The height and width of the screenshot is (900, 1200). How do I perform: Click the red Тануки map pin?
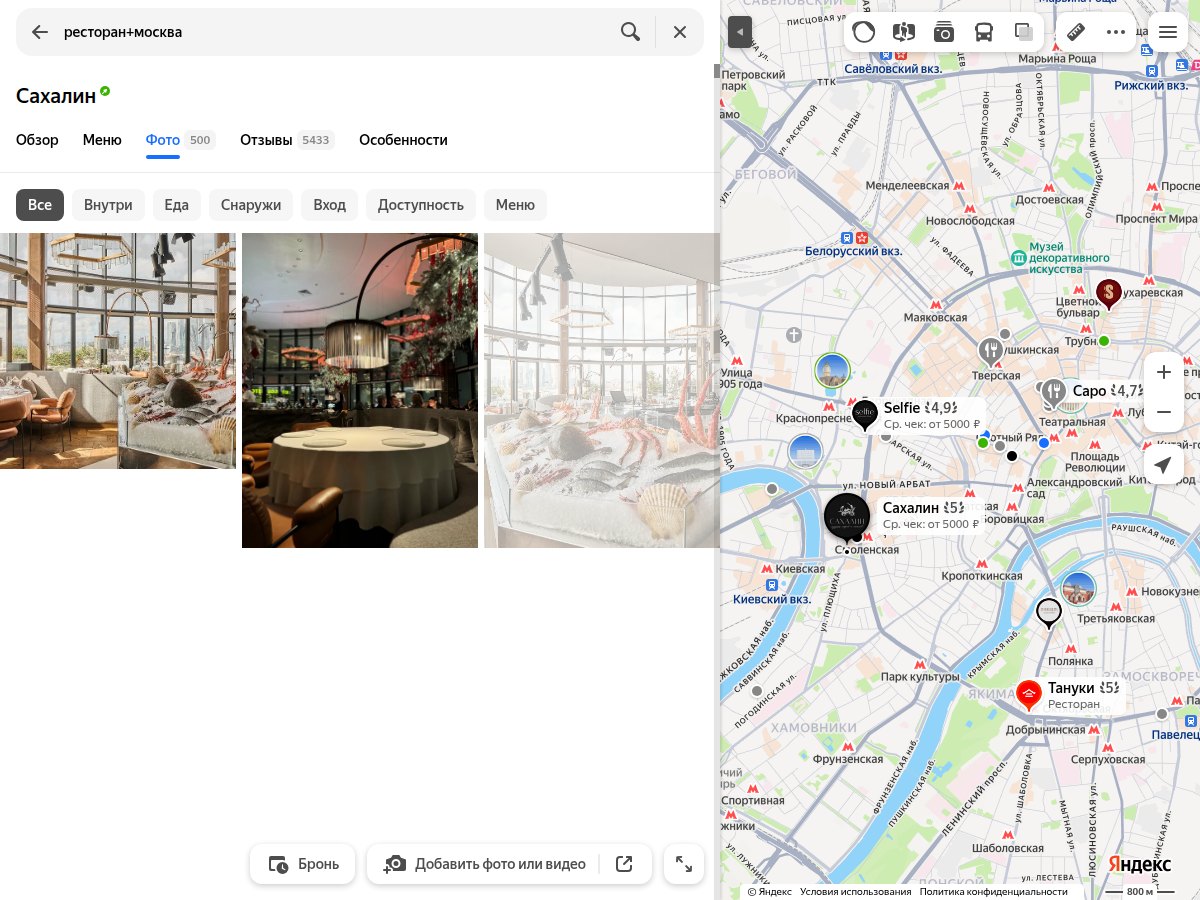pyautogui.click(x=1029, y=694)
